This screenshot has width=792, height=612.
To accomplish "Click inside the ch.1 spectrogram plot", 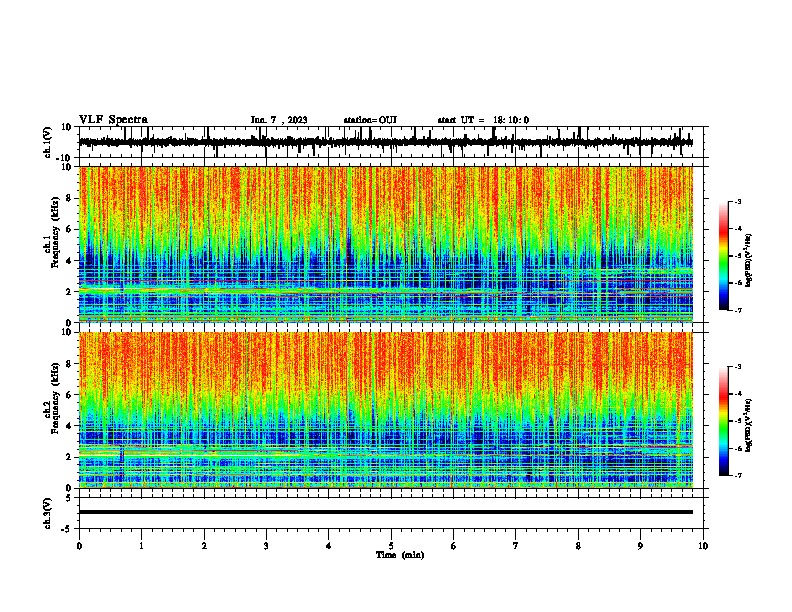I will coord(386,244).
